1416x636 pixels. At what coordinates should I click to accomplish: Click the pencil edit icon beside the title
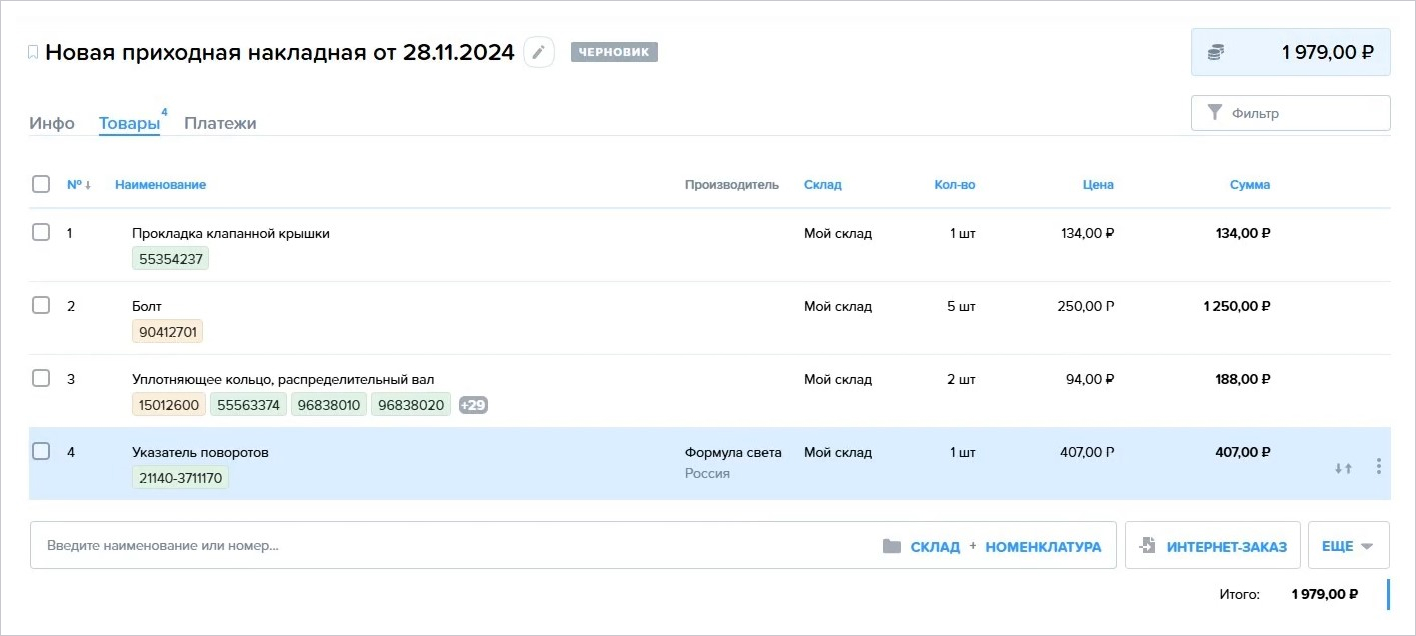click(x=539, y=52)
